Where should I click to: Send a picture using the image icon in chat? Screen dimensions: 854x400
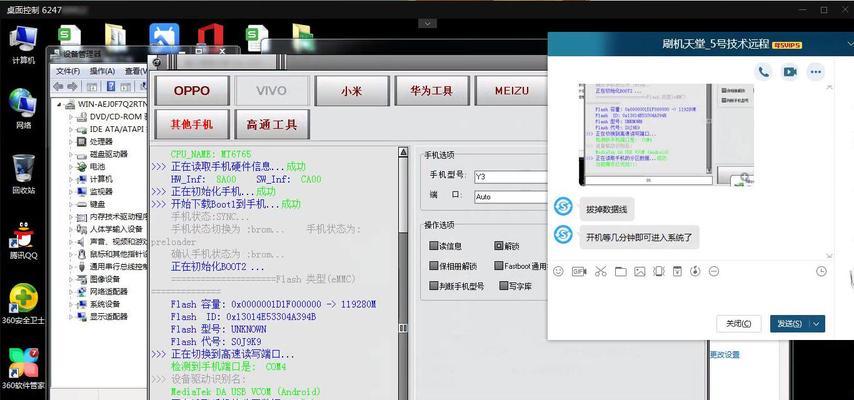639,271
